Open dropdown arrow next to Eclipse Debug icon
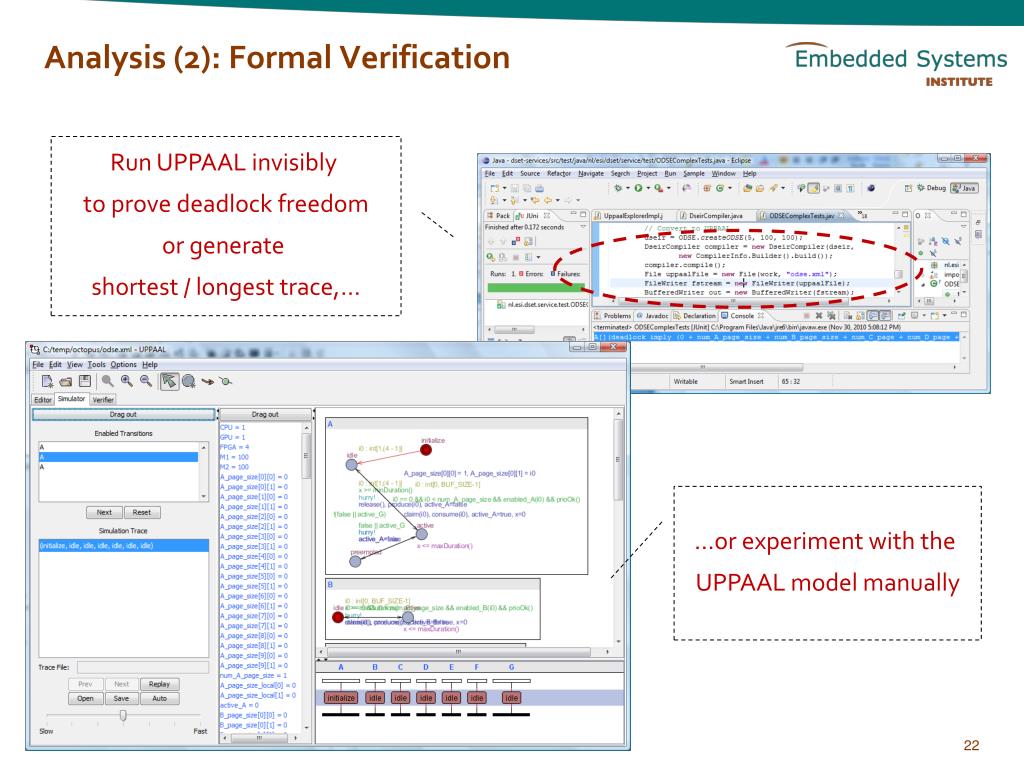Image resolution: width=1024 pixels, height=768 pixels. tap(628, 188)
